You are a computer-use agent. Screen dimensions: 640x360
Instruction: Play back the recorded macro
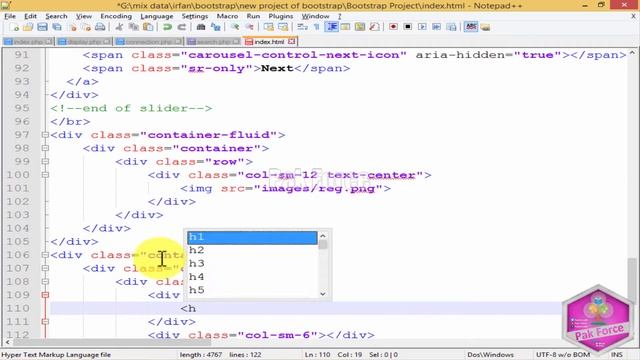[422, 27]
